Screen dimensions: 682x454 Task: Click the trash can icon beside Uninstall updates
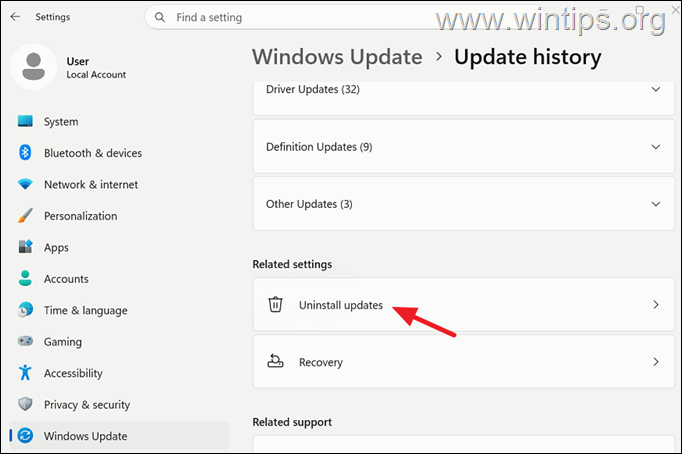275,304
